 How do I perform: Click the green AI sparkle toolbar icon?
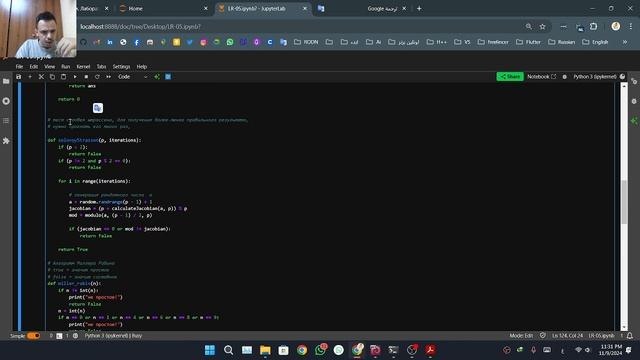(157, 77)
